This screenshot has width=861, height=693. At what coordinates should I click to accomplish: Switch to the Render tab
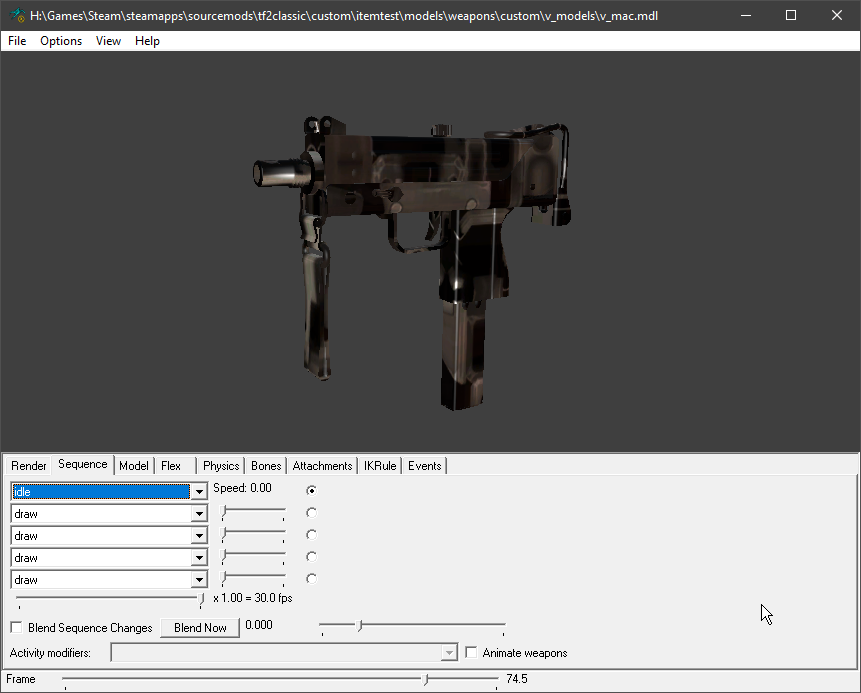pos(29,466)
